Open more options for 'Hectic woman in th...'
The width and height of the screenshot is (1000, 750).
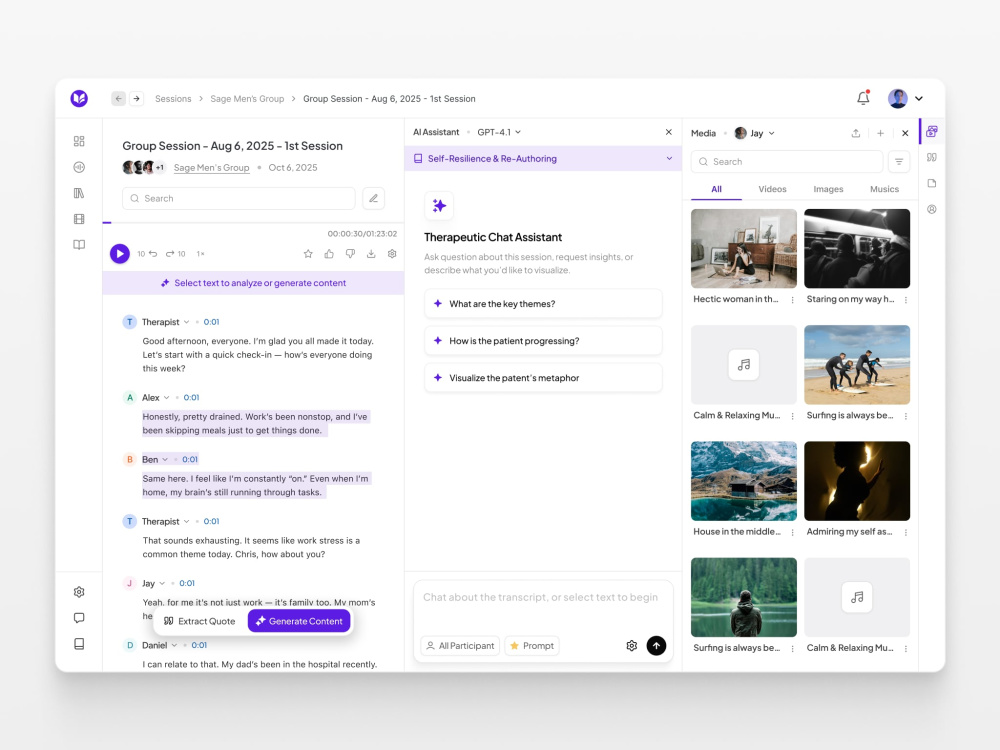tap(792, 299)
